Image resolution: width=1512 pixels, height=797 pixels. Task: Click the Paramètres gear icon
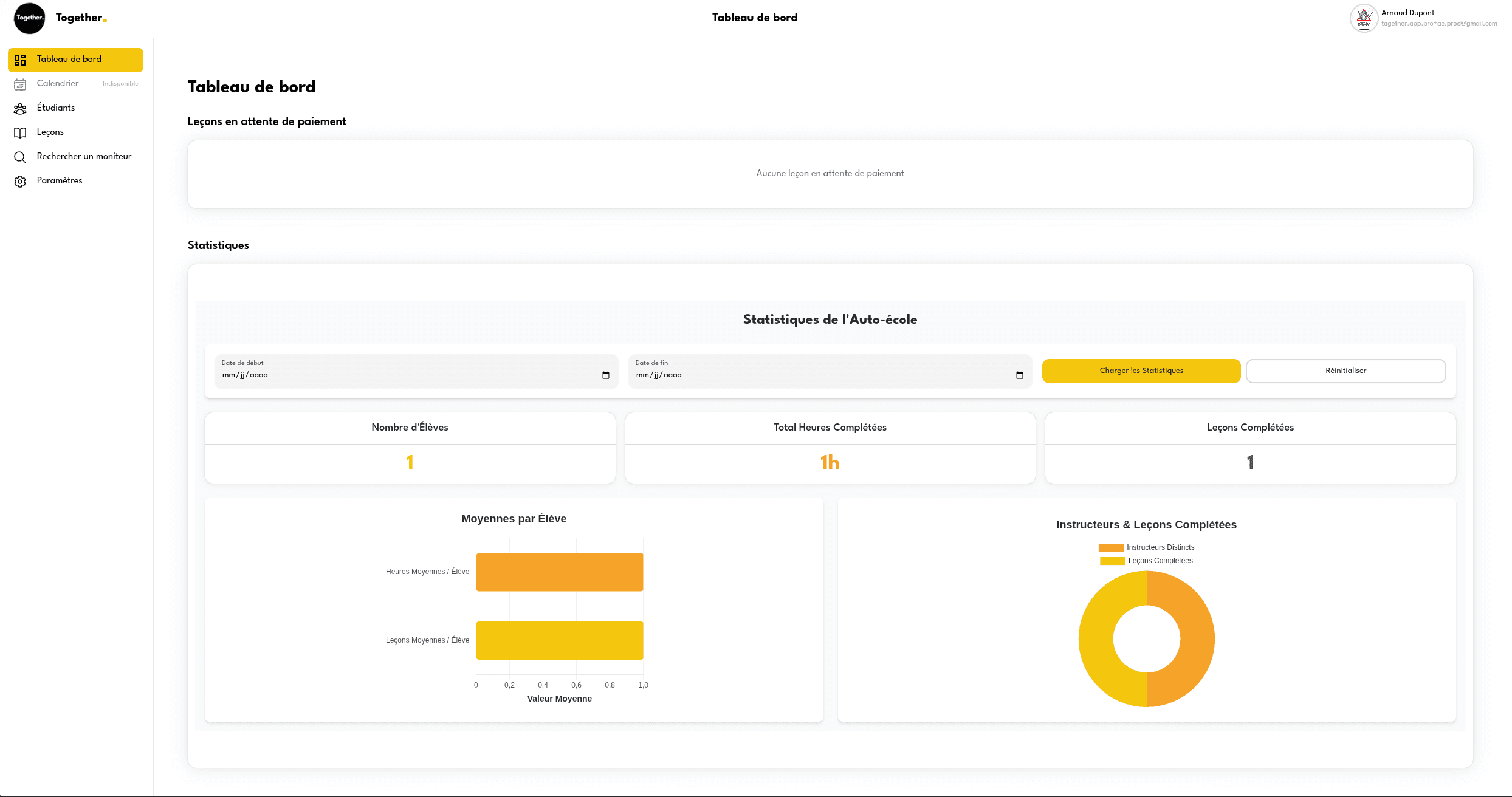(20, 181)
